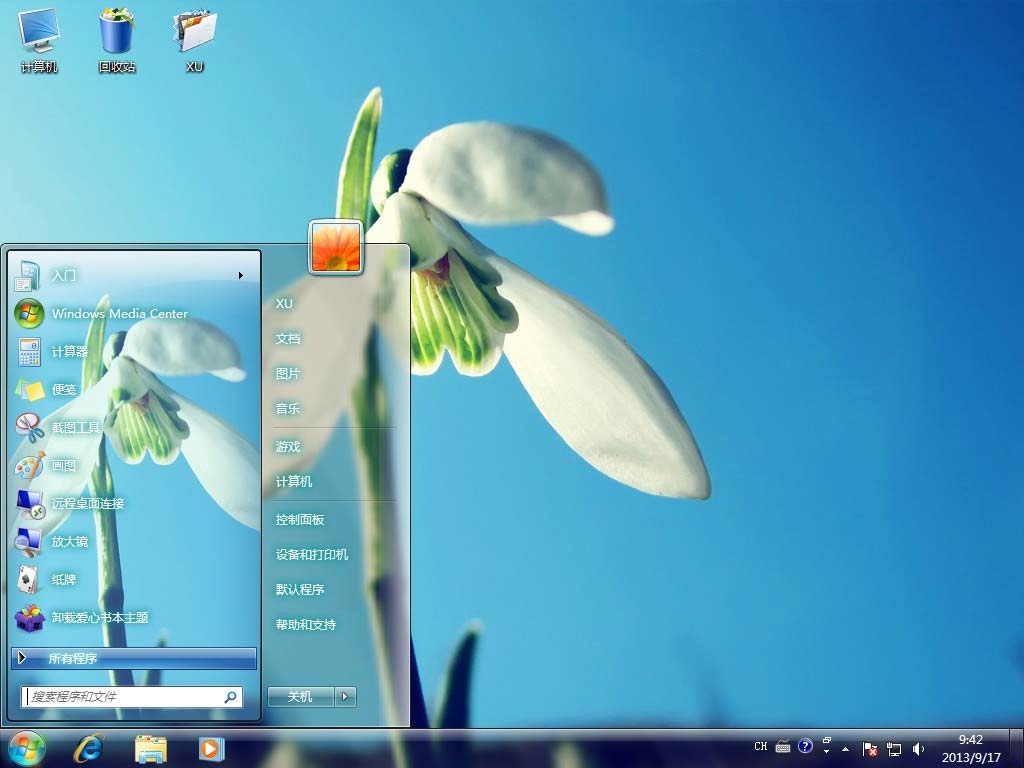Viewport: 1024px width, 768px height.
Task: Click the volume speaker tray icon
Action: [x=919, y=748]
